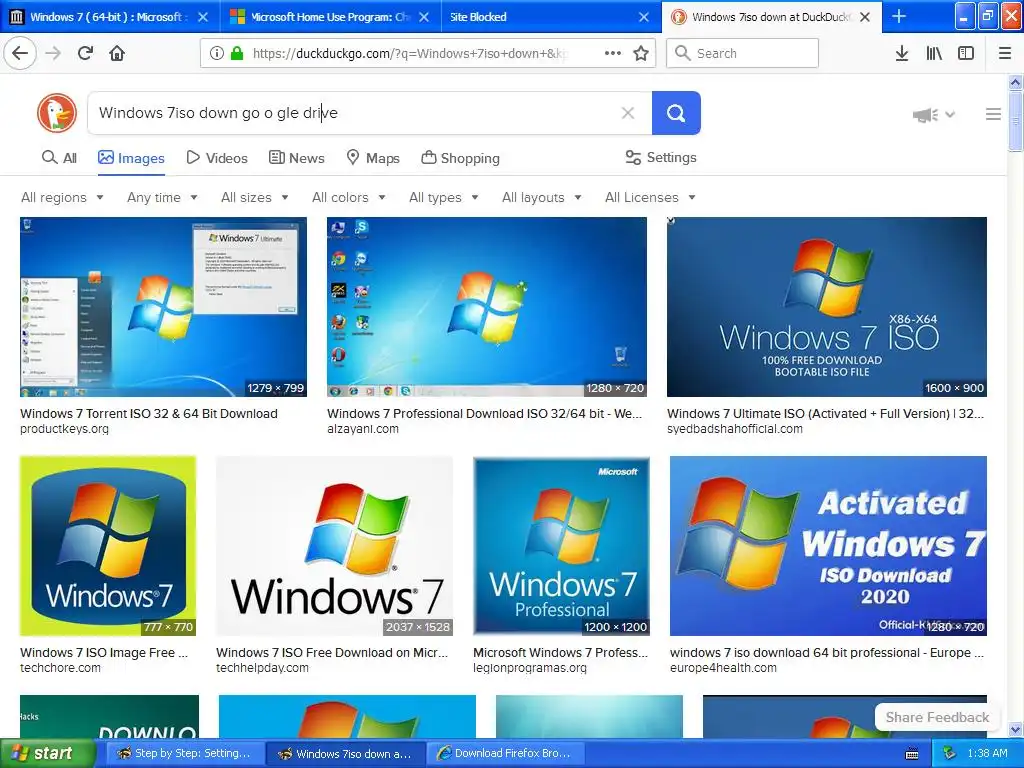1024x768 pixels.
Task: Follow the alzayani.com source link
Action: click(363, 429)
